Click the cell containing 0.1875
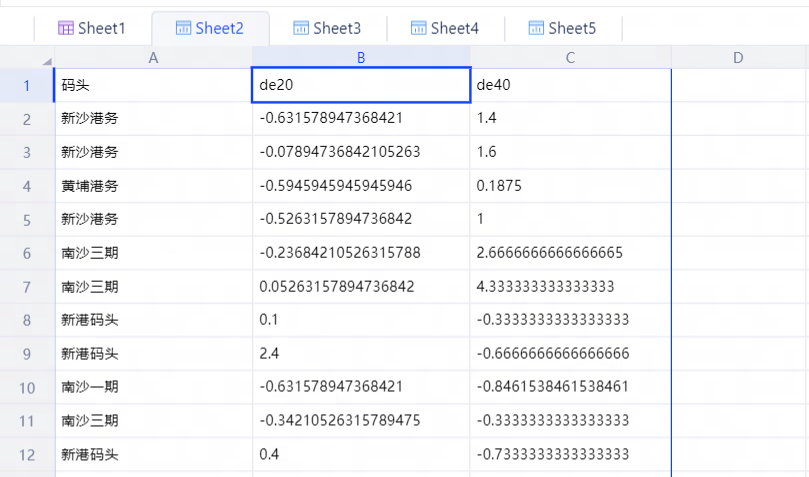 click(570, 186)
